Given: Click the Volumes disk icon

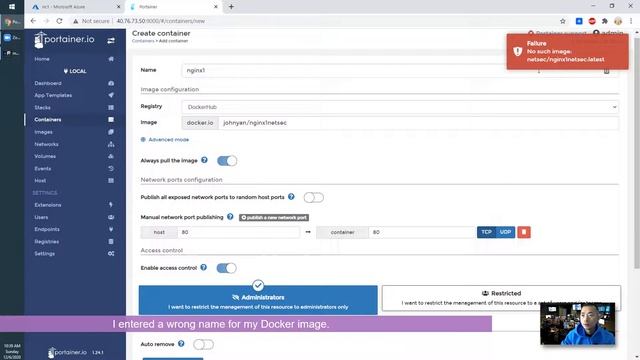Looking at the screenshot, I should (111, 156).
